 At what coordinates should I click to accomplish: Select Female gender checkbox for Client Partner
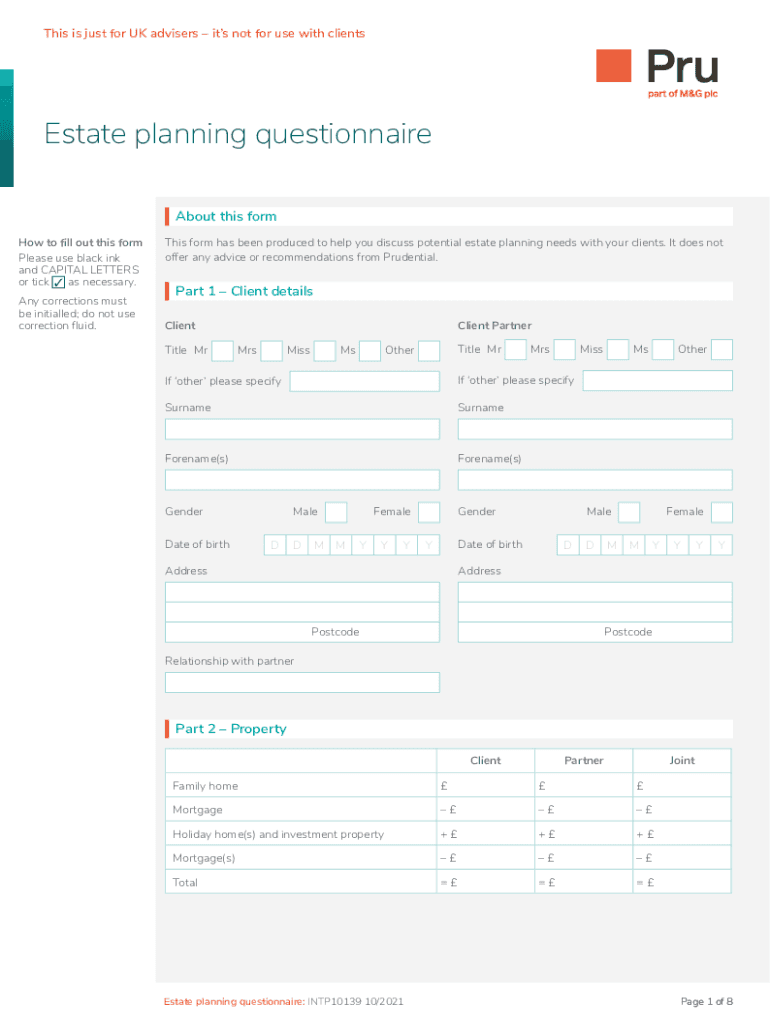pos(721,512)
